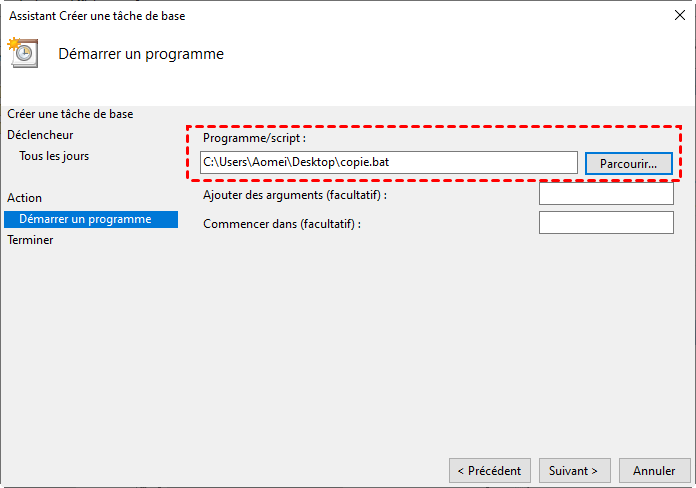Click the large 'Démarrer un programme' page heading

tap(141, 54)
